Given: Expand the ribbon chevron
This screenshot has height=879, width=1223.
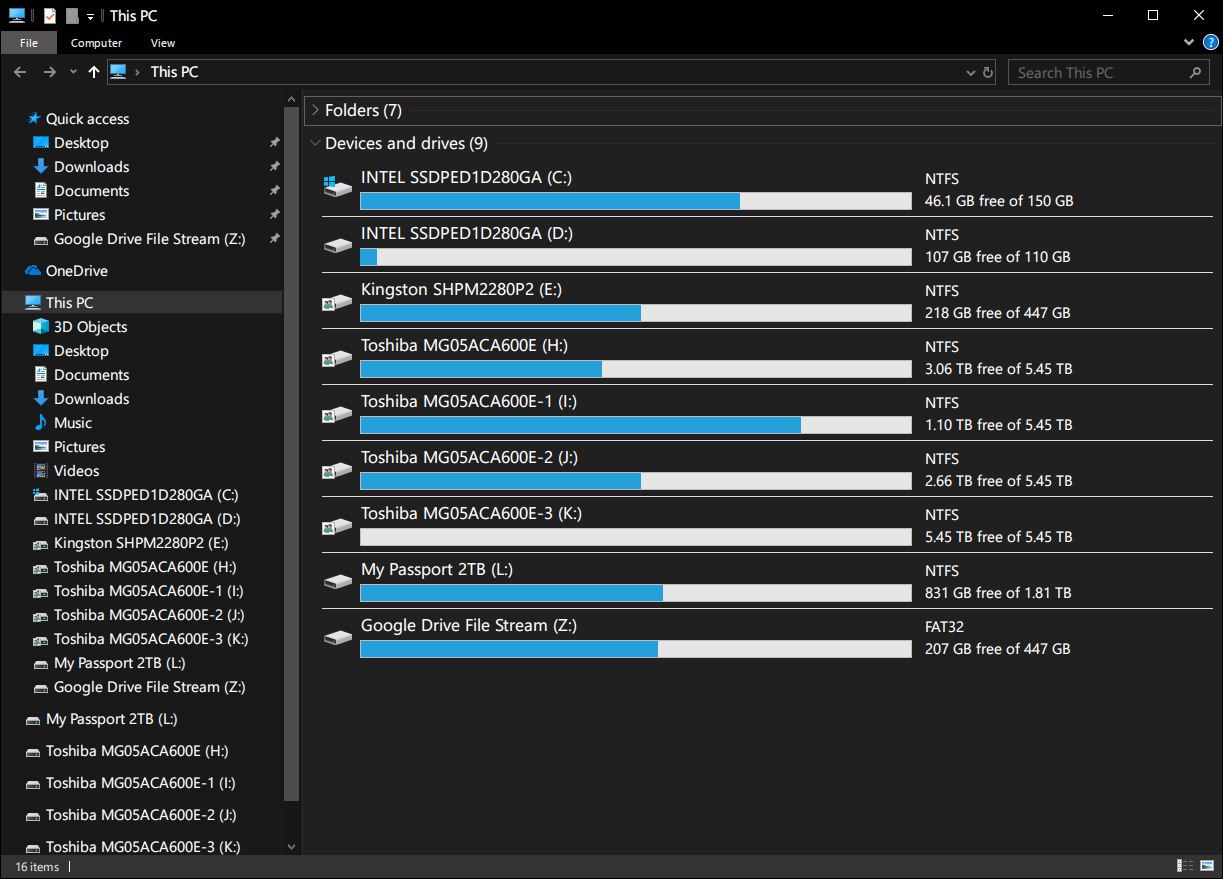Looking at the screenshot, I should [x=1188, y=43].
